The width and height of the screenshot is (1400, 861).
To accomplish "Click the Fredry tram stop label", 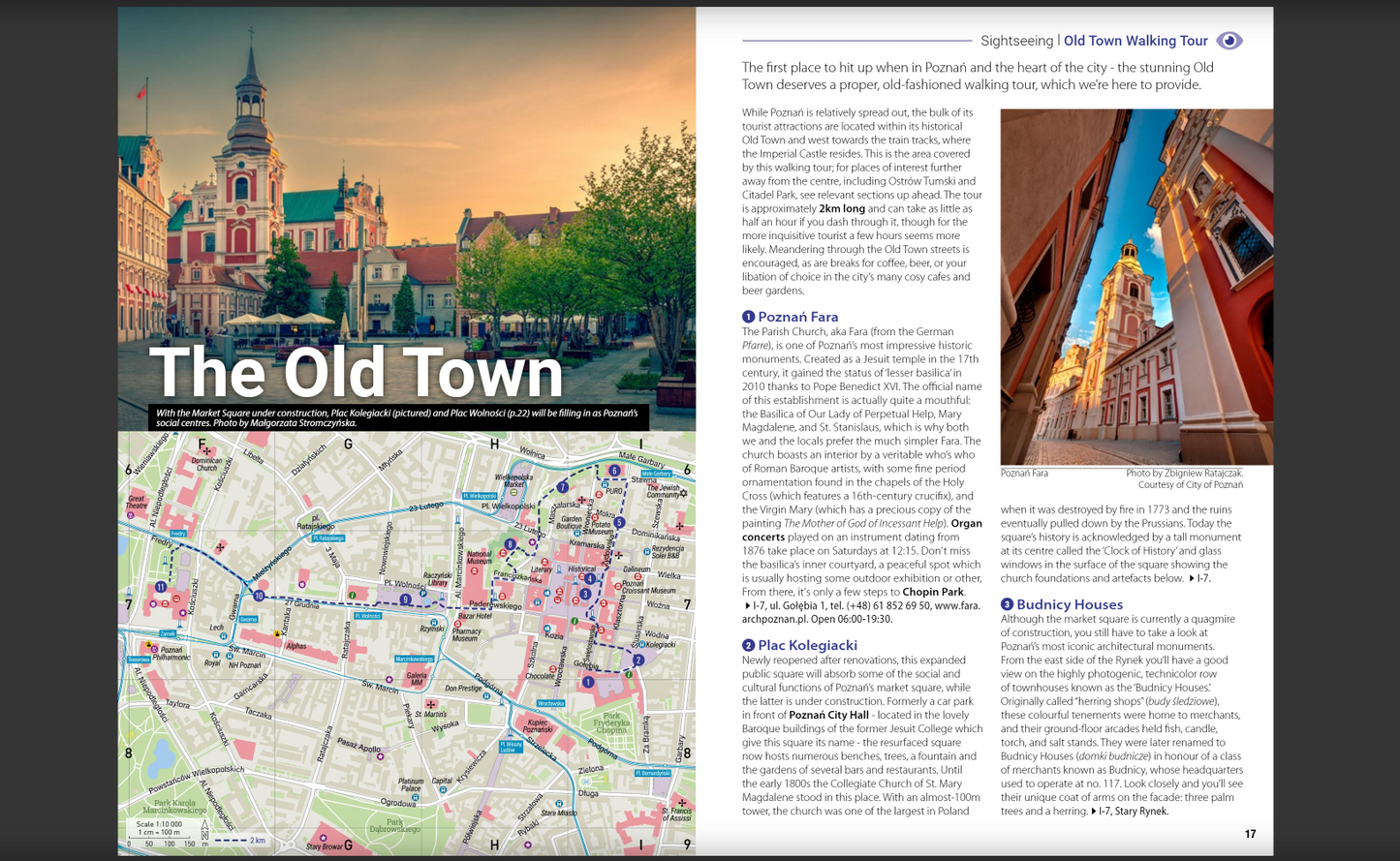I will tap(178, 534).
